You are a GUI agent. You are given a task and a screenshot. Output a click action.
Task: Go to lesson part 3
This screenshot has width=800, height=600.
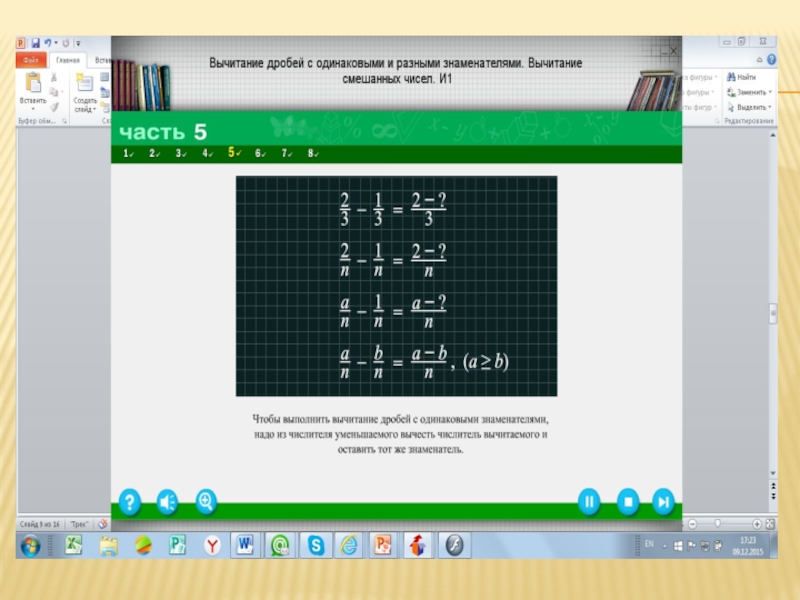181,153
